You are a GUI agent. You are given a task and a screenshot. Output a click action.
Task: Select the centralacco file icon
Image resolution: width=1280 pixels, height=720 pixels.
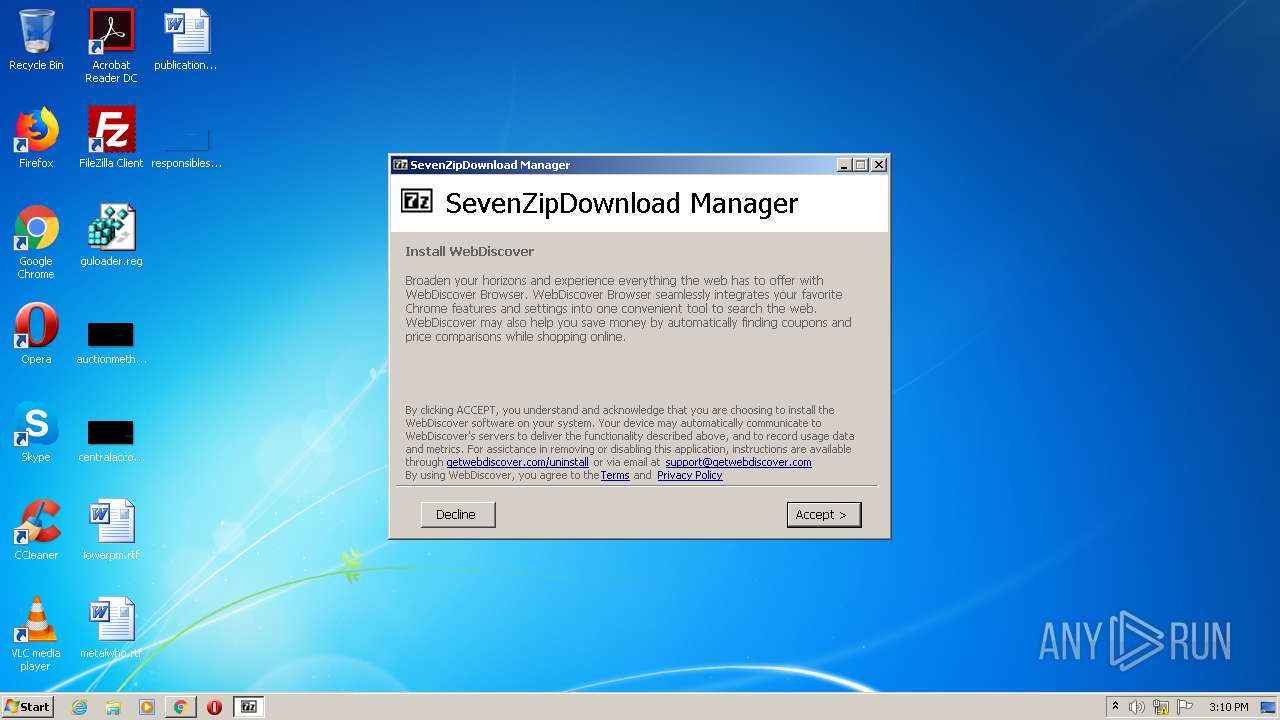(111, 439)
